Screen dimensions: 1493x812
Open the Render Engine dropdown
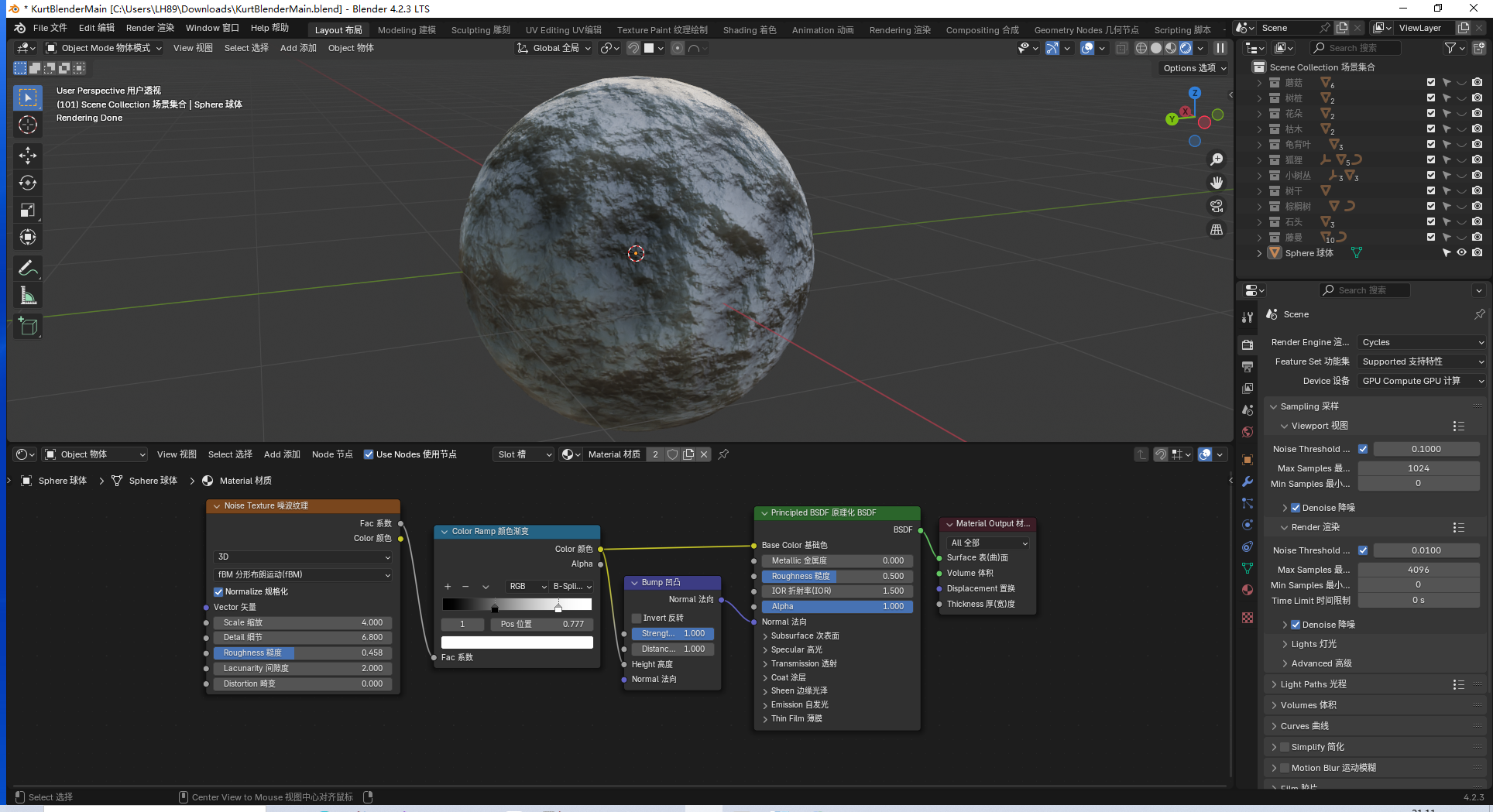pyautogui.click(x=1422, y=342)
